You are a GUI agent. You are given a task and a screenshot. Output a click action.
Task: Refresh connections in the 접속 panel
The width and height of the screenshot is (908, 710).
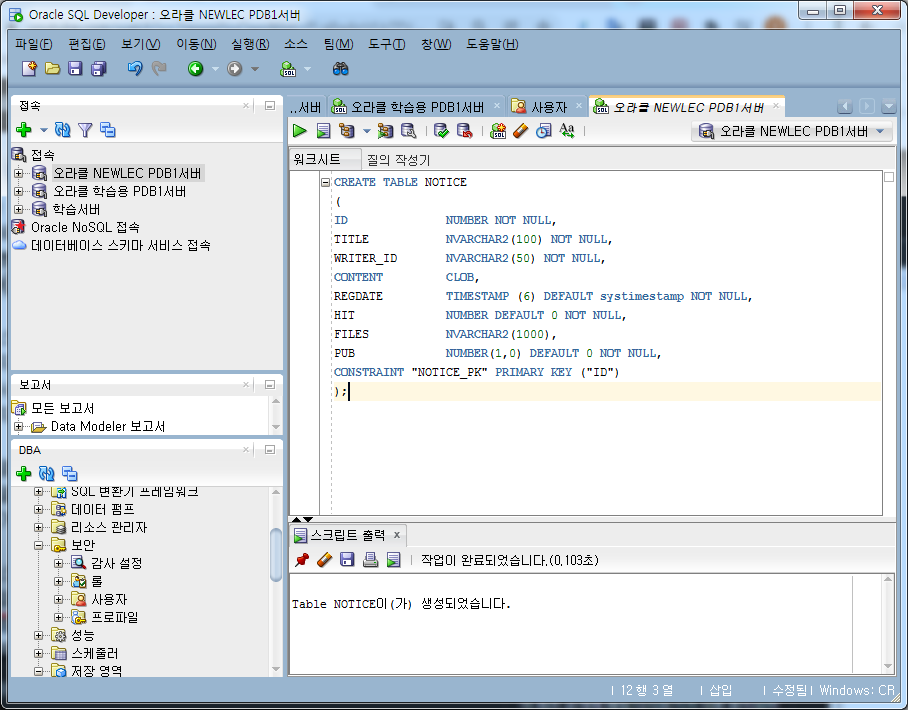[x=63, y=130]
